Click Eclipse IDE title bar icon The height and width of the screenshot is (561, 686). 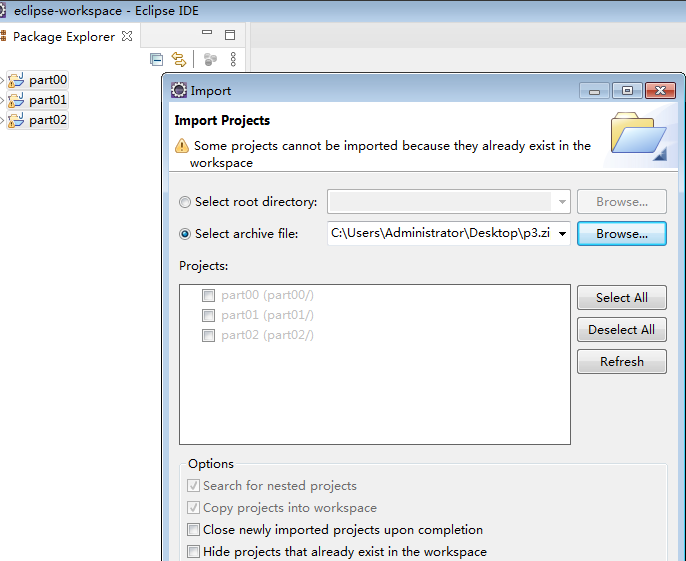[2, 10]
